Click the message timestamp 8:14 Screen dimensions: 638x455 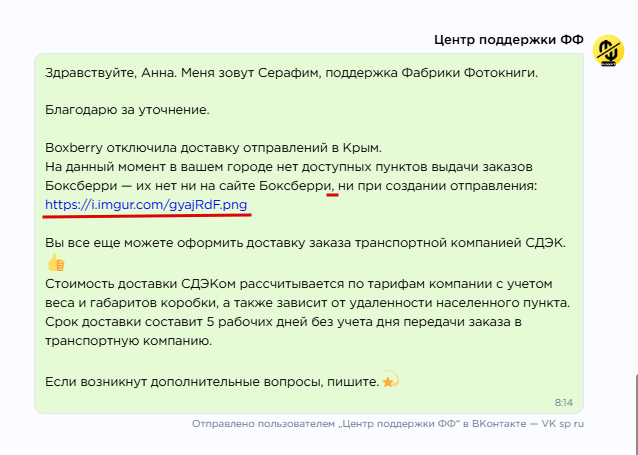click(x=564, y=403)
